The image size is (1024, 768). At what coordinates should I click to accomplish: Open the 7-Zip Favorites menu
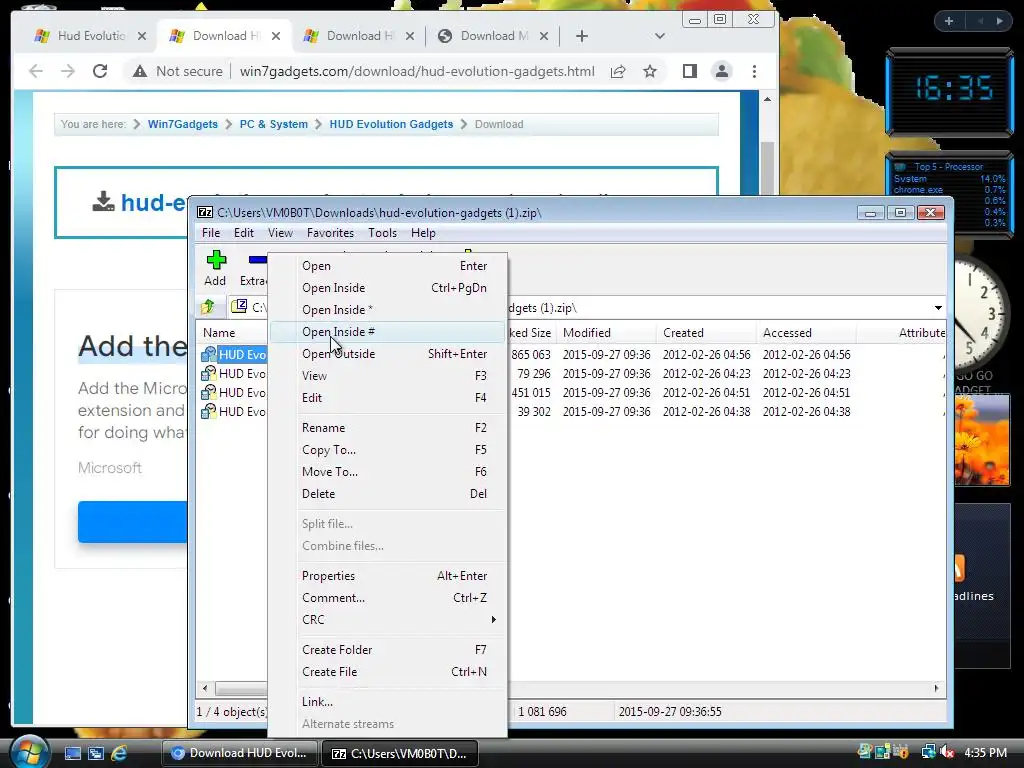coord(330,232)
